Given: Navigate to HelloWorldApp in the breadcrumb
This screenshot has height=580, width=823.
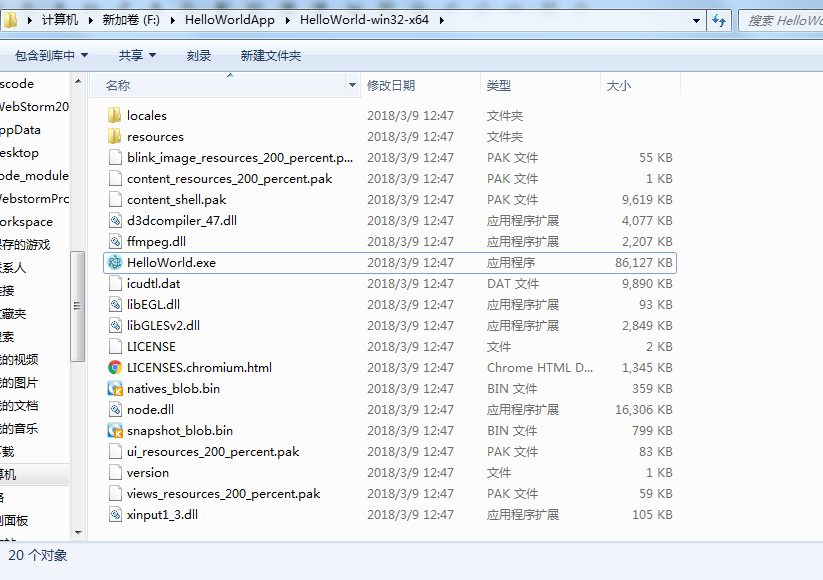Looking at the screenshot, I should [229, 20].
